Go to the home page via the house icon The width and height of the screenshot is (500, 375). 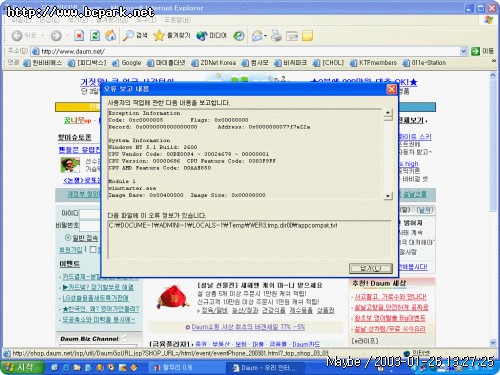tap(111, 35)
